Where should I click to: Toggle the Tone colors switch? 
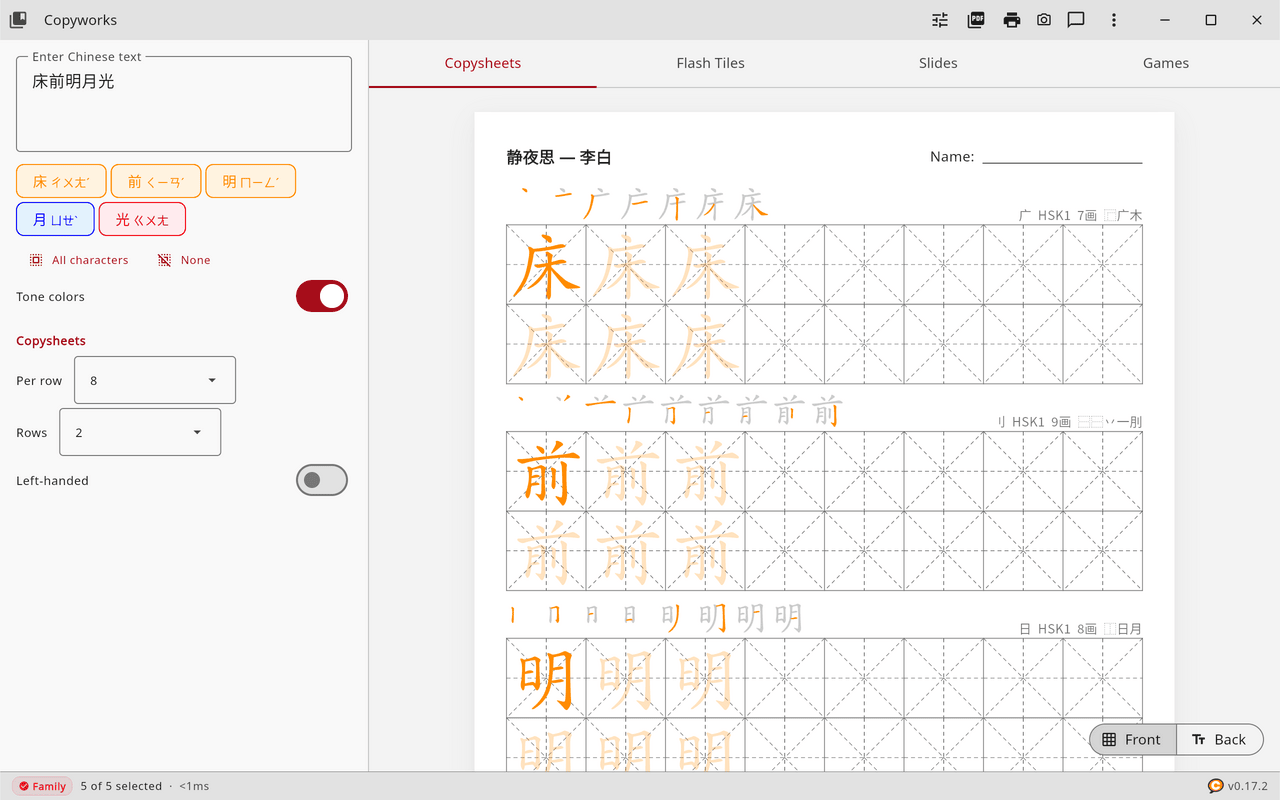pos(322,296)
